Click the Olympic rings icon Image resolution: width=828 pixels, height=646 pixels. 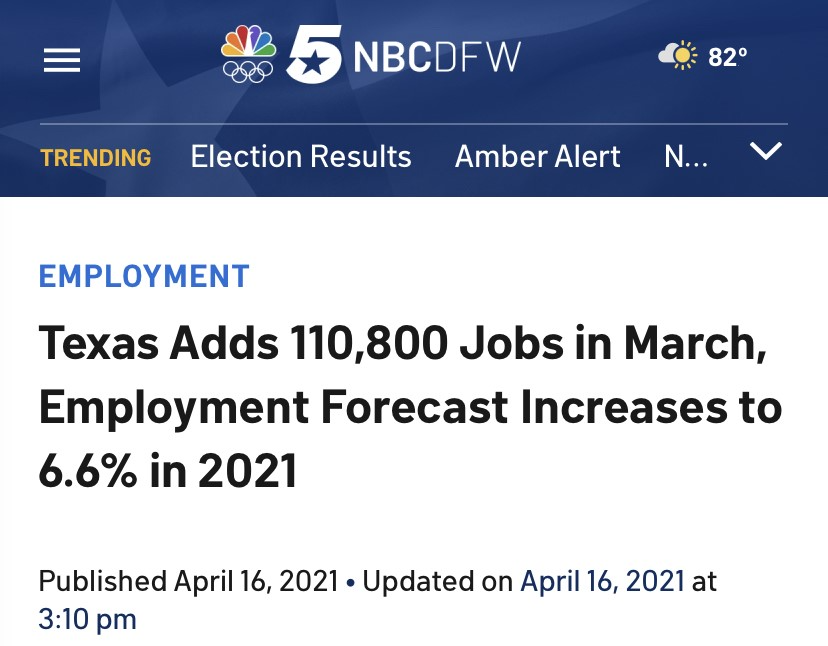248,71
